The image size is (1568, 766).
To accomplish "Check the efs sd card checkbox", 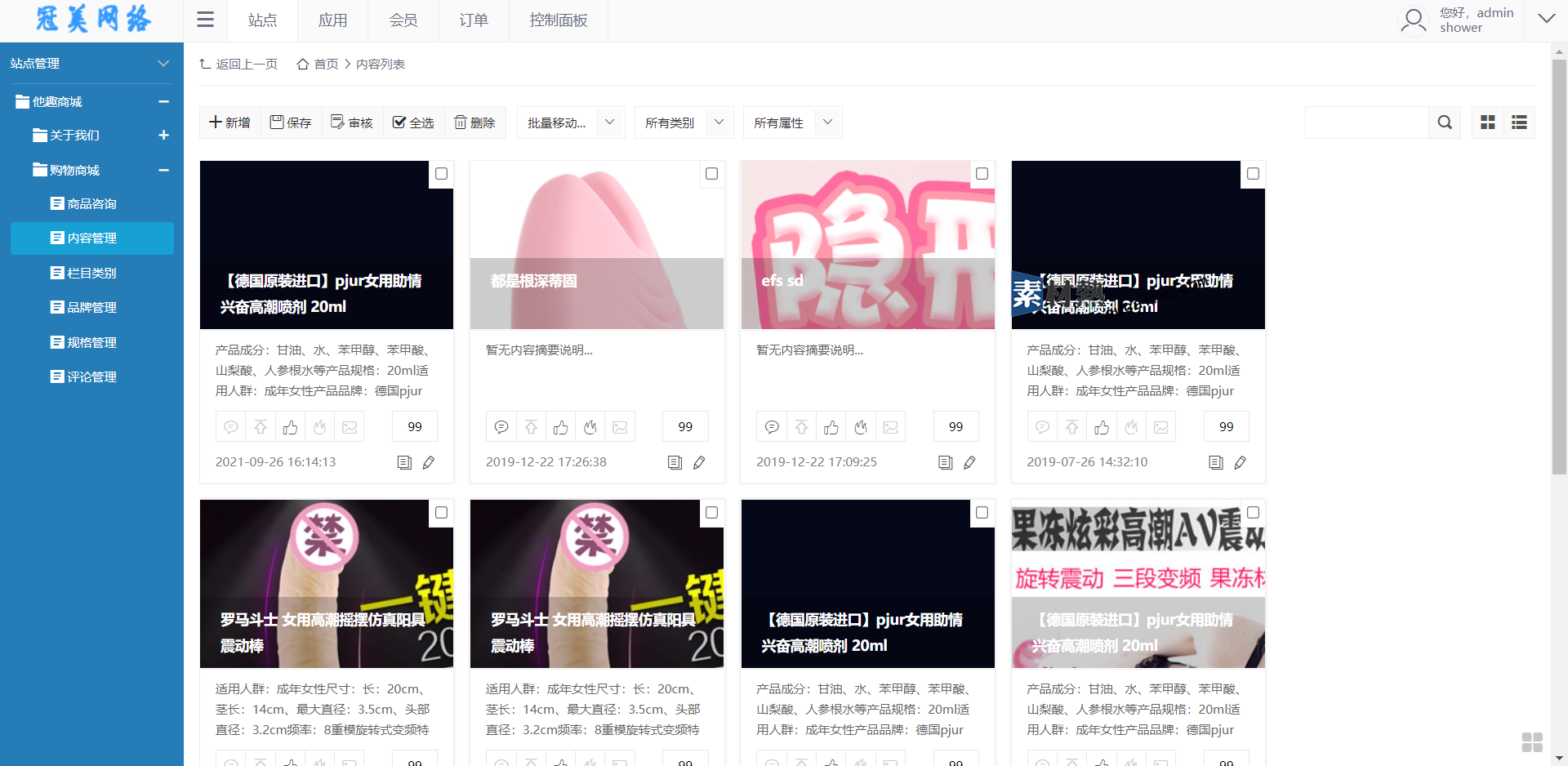I will tap(982, 173).
